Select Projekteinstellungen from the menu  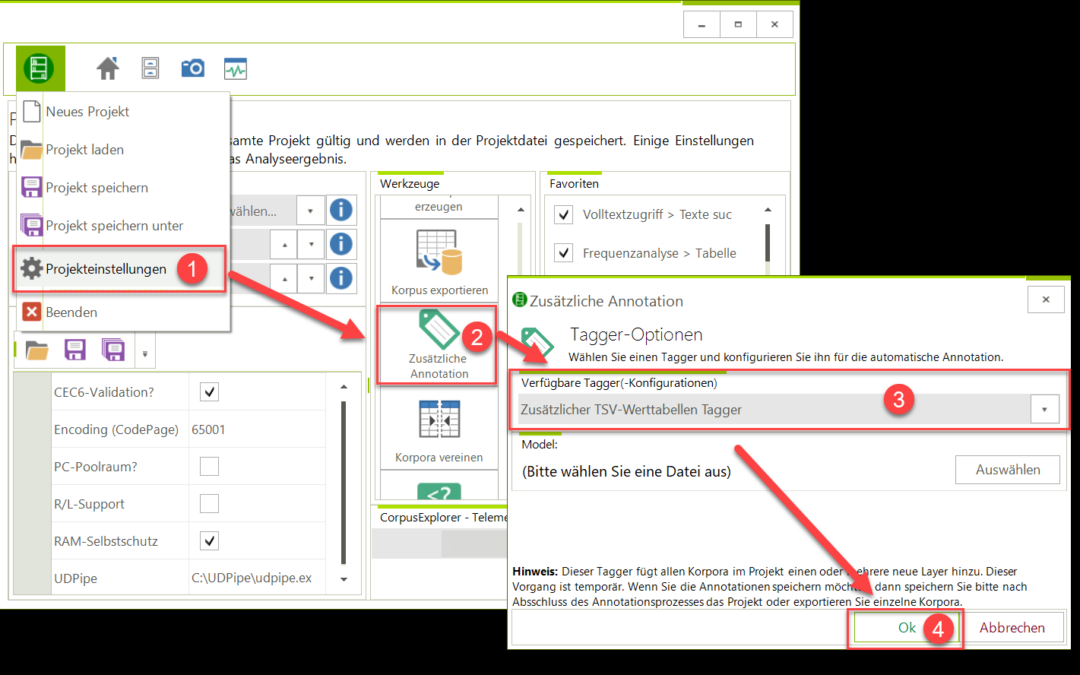click(106, 269)
